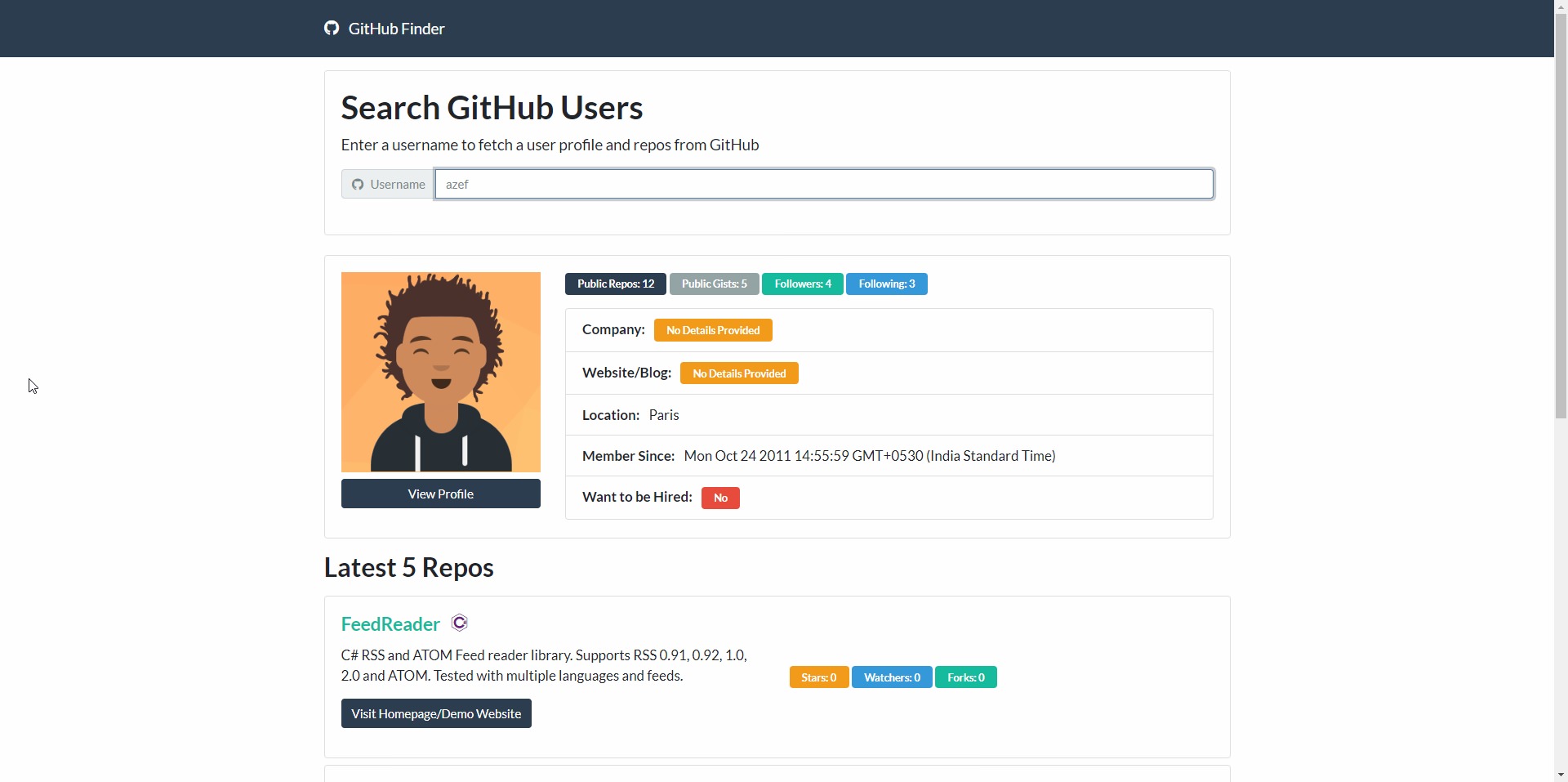Screen dimensions: 1568x782
Task: Click the Followers: 4 badge
Action: (803, 284)
